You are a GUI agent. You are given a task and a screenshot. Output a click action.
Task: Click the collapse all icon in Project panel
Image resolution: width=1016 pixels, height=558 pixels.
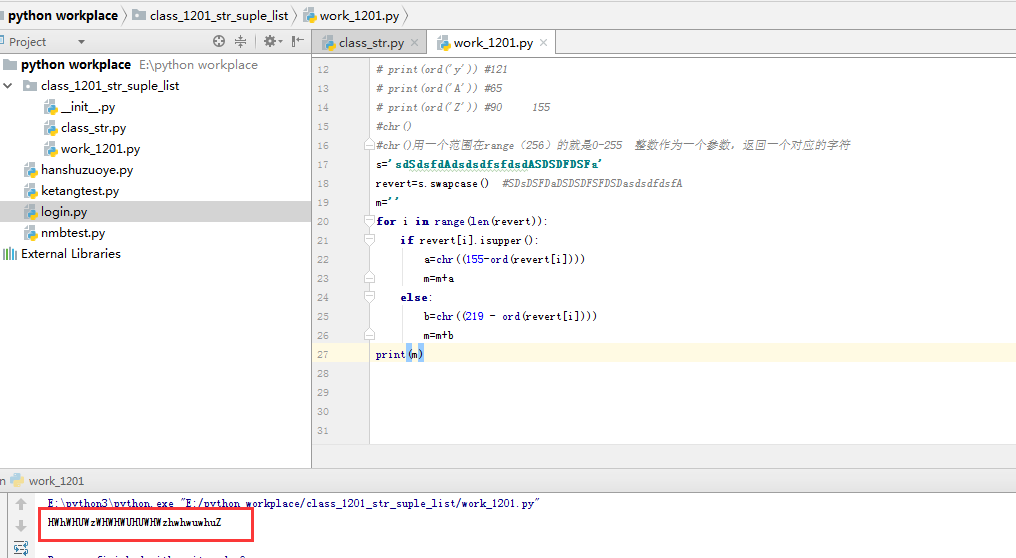tap(240, 42)
